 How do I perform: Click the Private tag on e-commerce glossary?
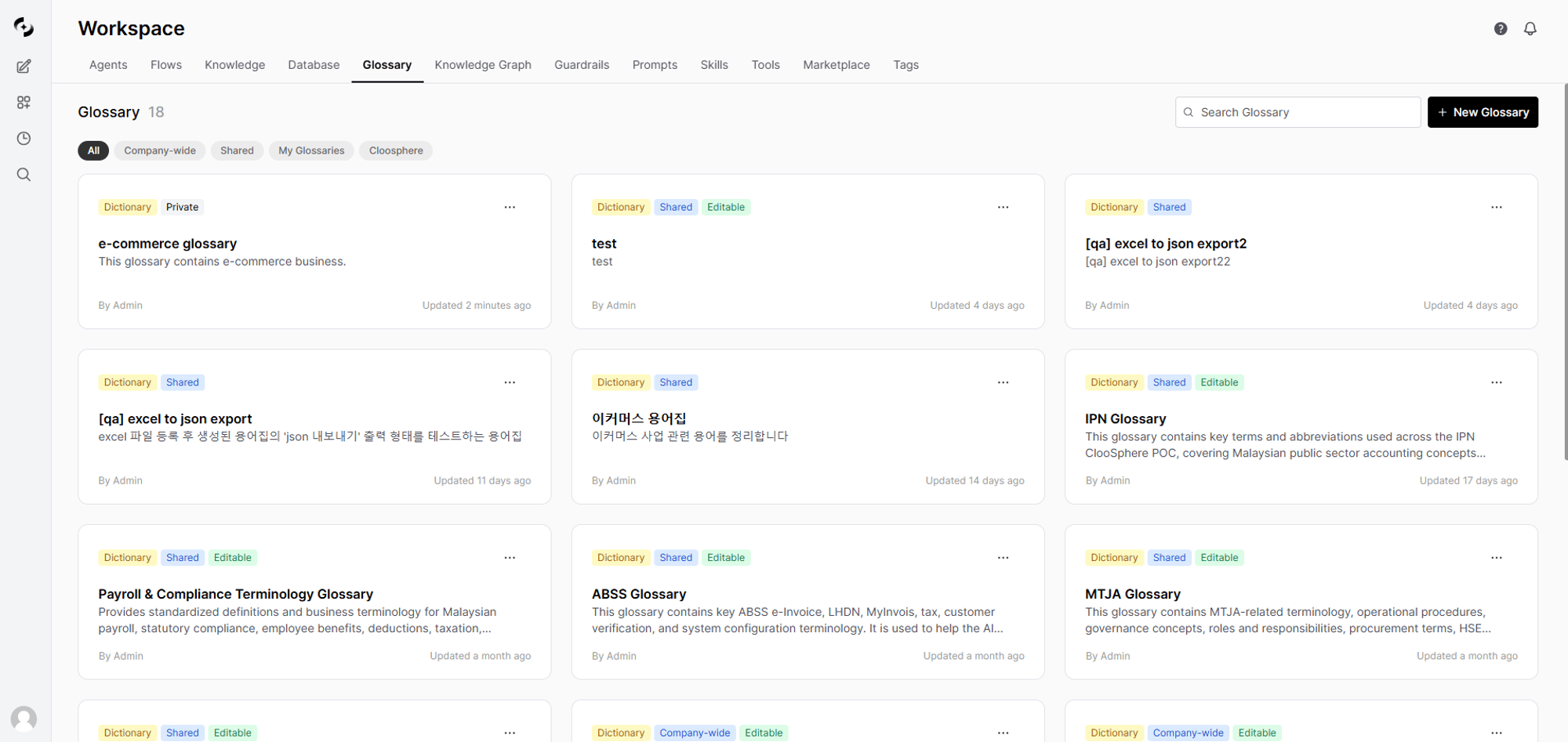click(182, 207)
